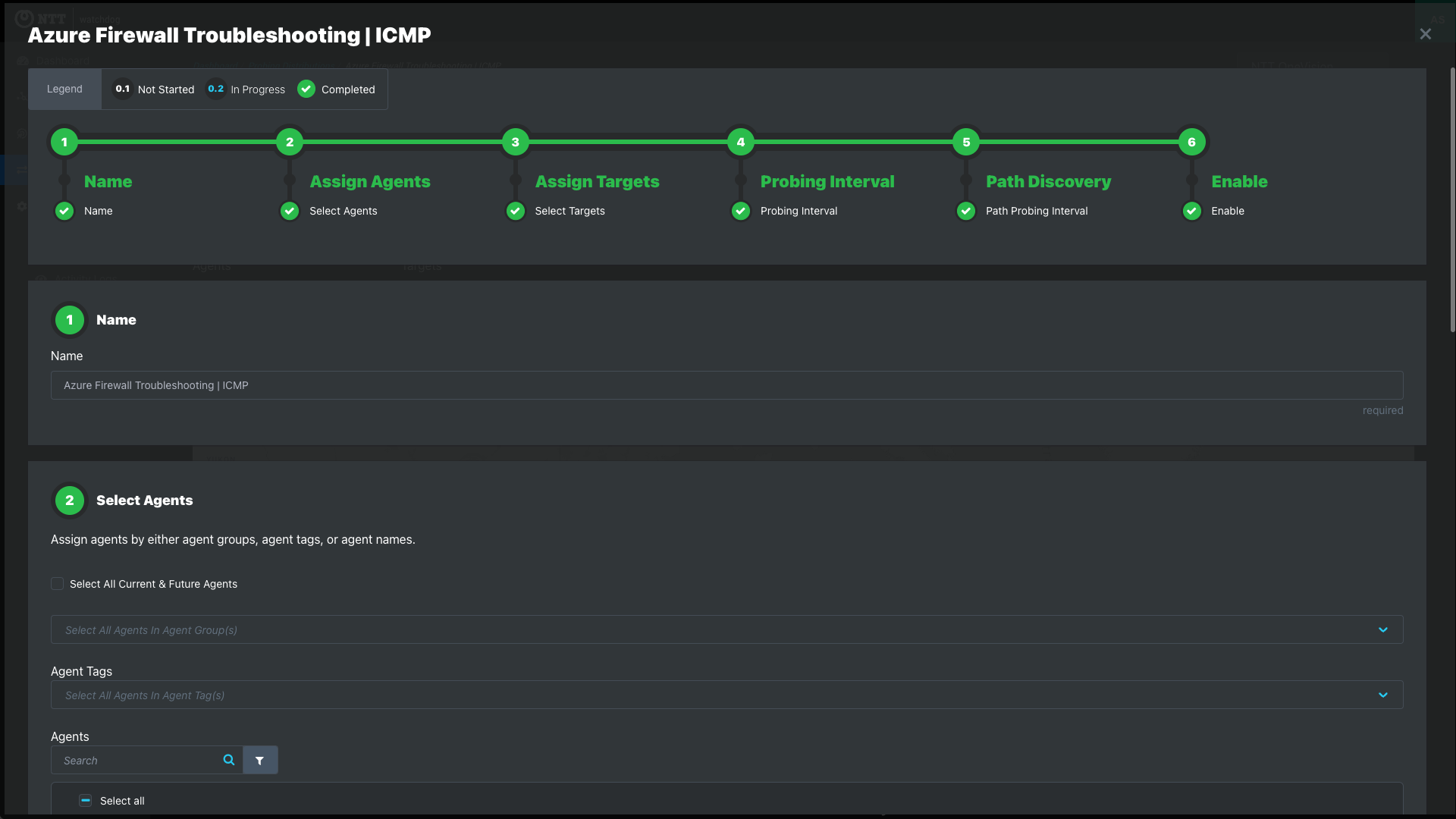Click the Probing Interval substep link
This screenshot has width=1456, height=819.
[x=799, y=211]
